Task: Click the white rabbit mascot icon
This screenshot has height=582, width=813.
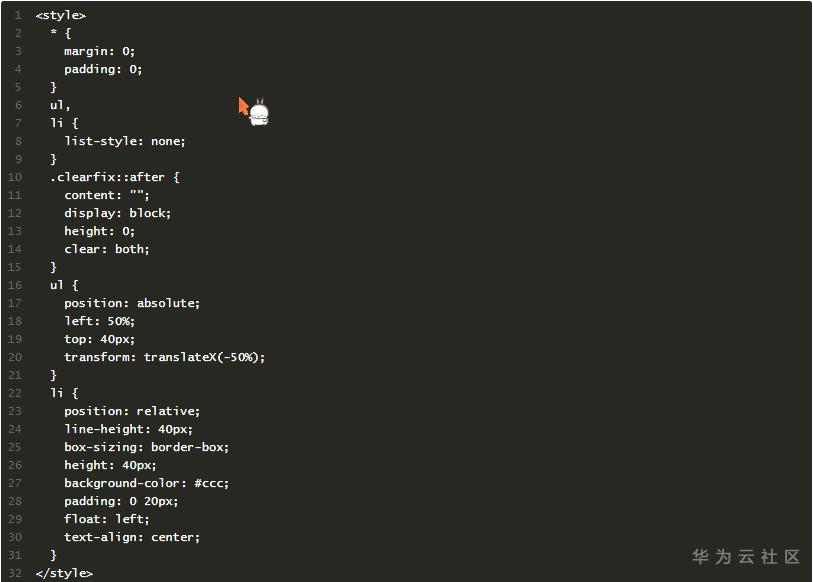Action: [259, 112]
